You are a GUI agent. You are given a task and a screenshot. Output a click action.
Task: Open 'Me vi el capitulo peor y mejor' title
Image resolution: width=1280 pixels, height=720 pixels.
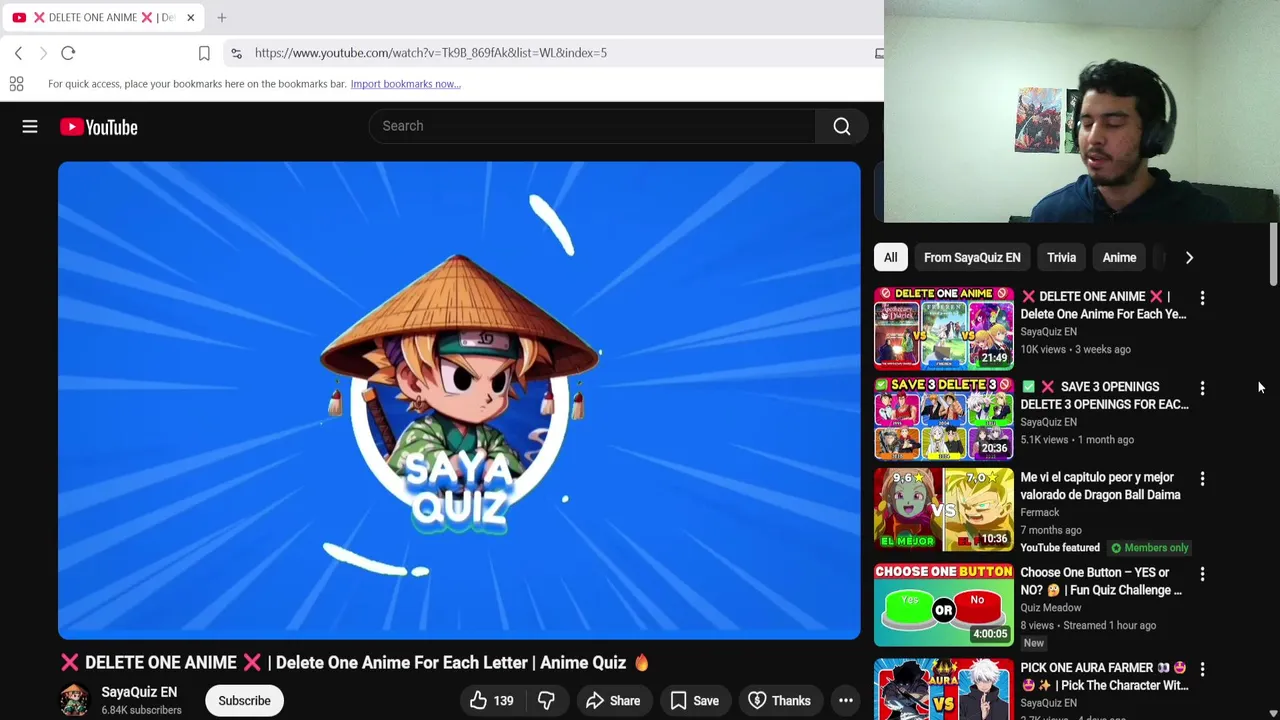pyautogui.click(x=1100, y=486)
